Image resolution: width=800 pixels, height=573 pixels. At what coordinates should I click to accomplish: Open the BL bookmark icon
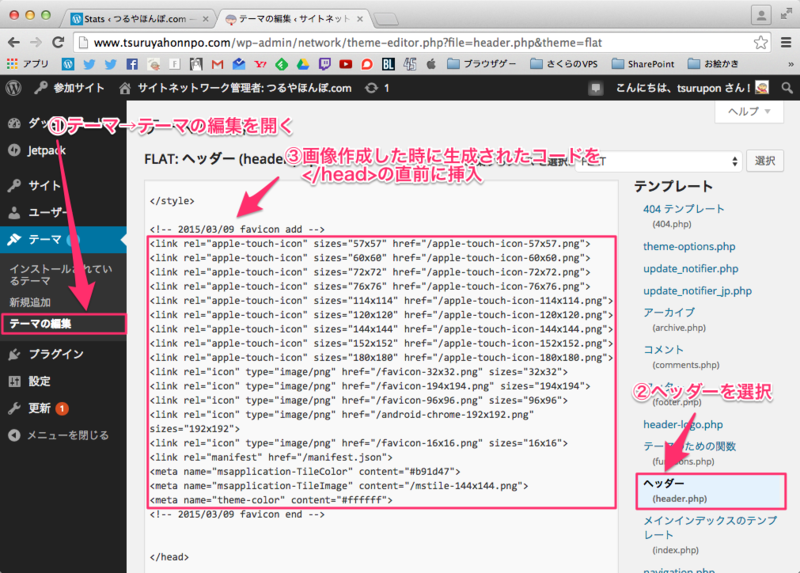(x=388, y=64)
